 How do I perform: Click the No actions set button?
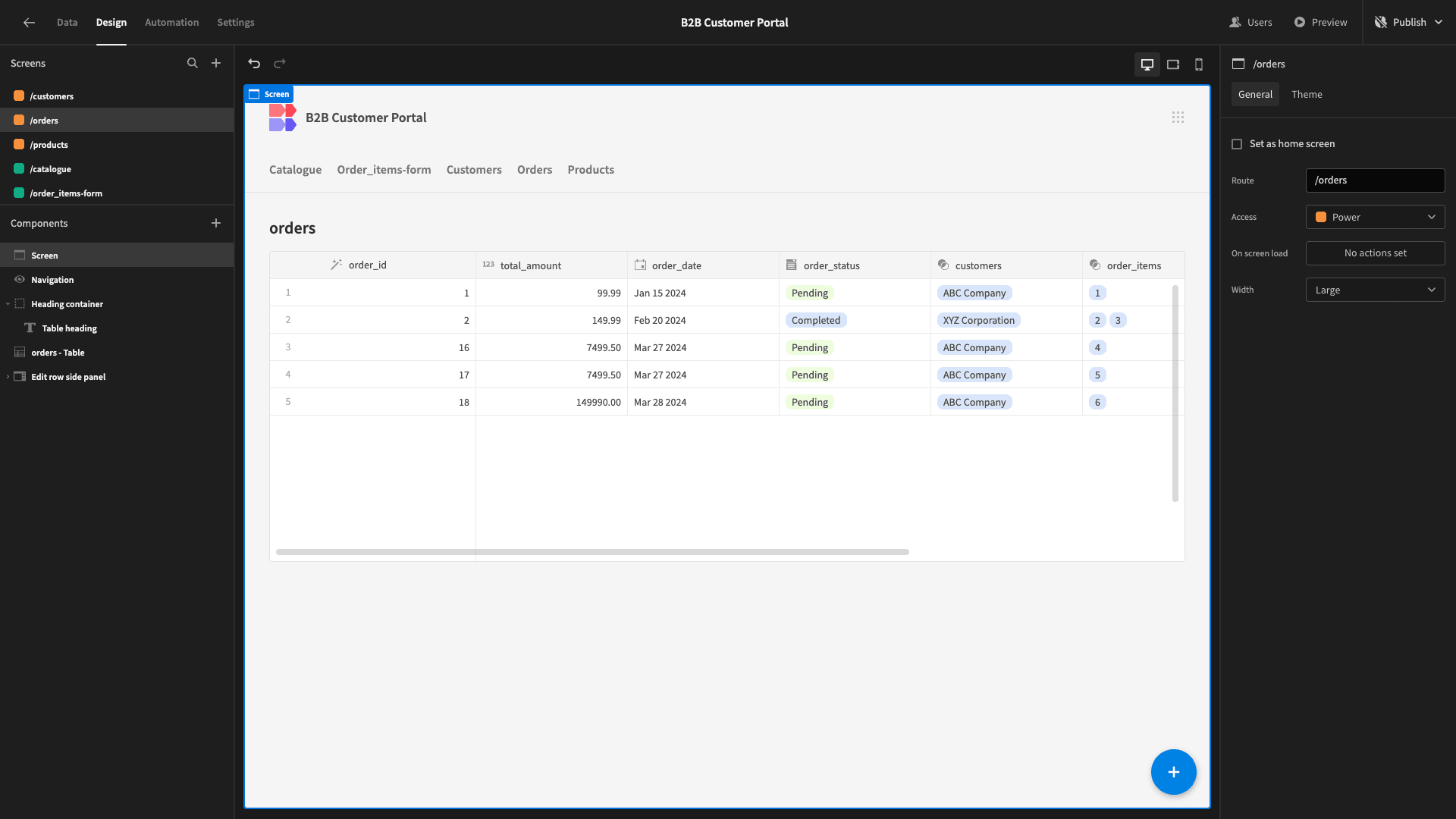coord(1375,253)
